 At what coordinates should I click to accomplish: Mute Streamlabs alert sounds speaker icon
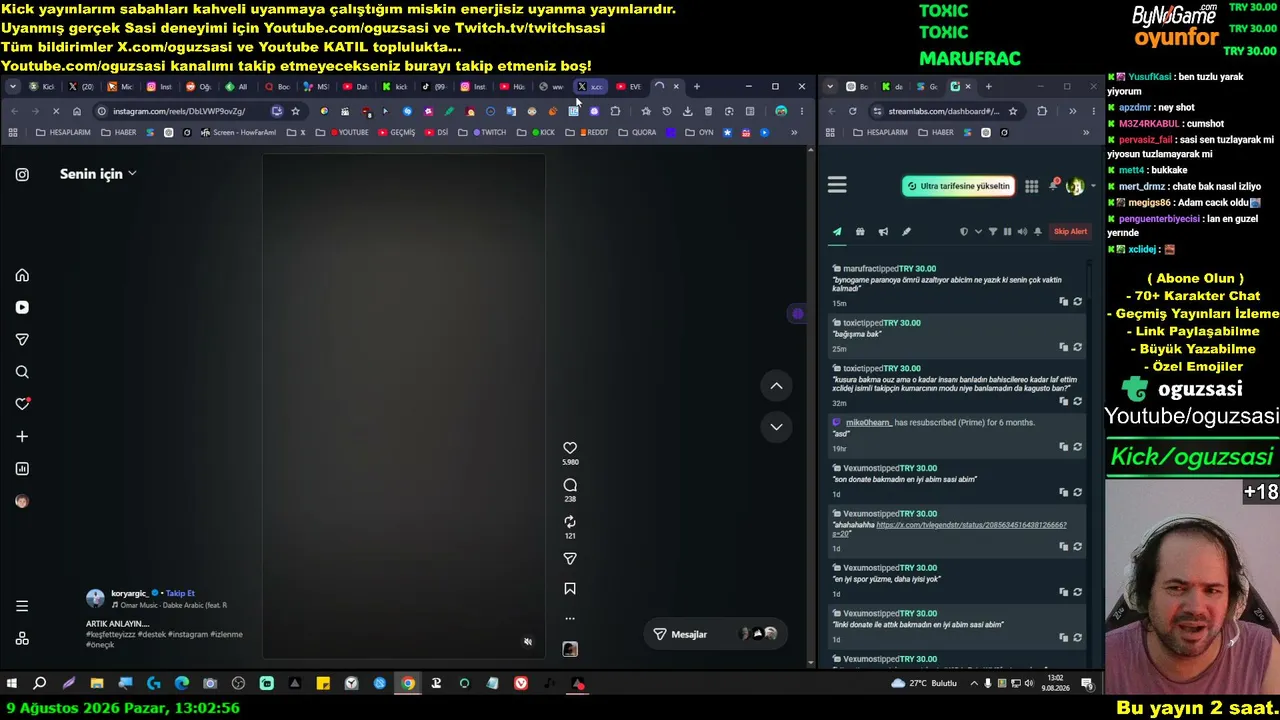[1022, 232]
